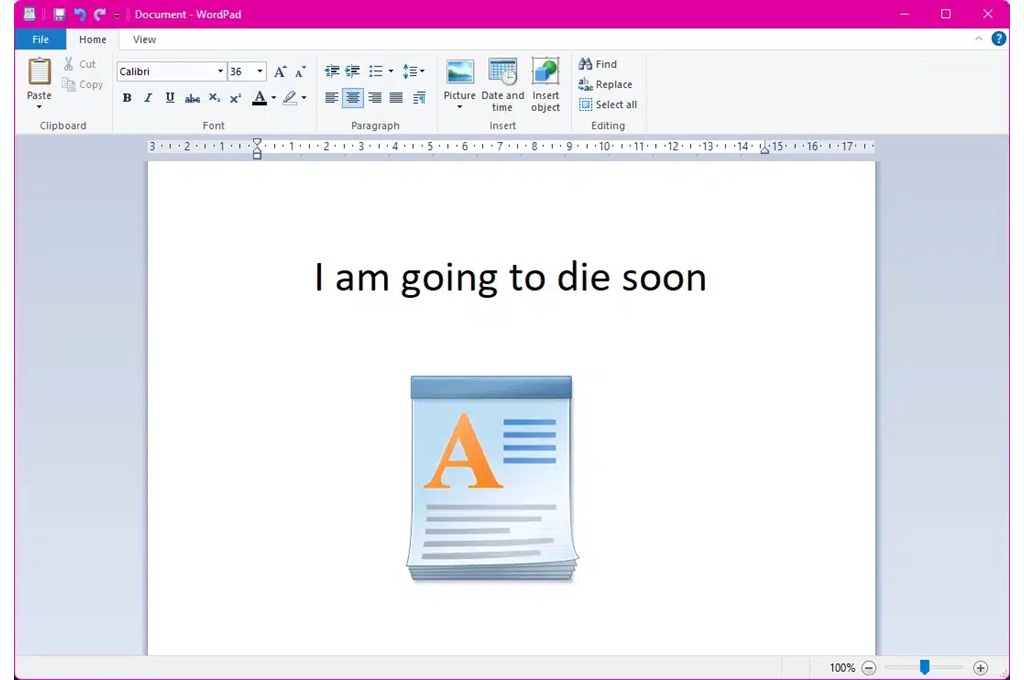Click Select all button
Image resolution: width=1024 pixels, height=680 pixels.
pyautogui.click(x=608, y=105)
